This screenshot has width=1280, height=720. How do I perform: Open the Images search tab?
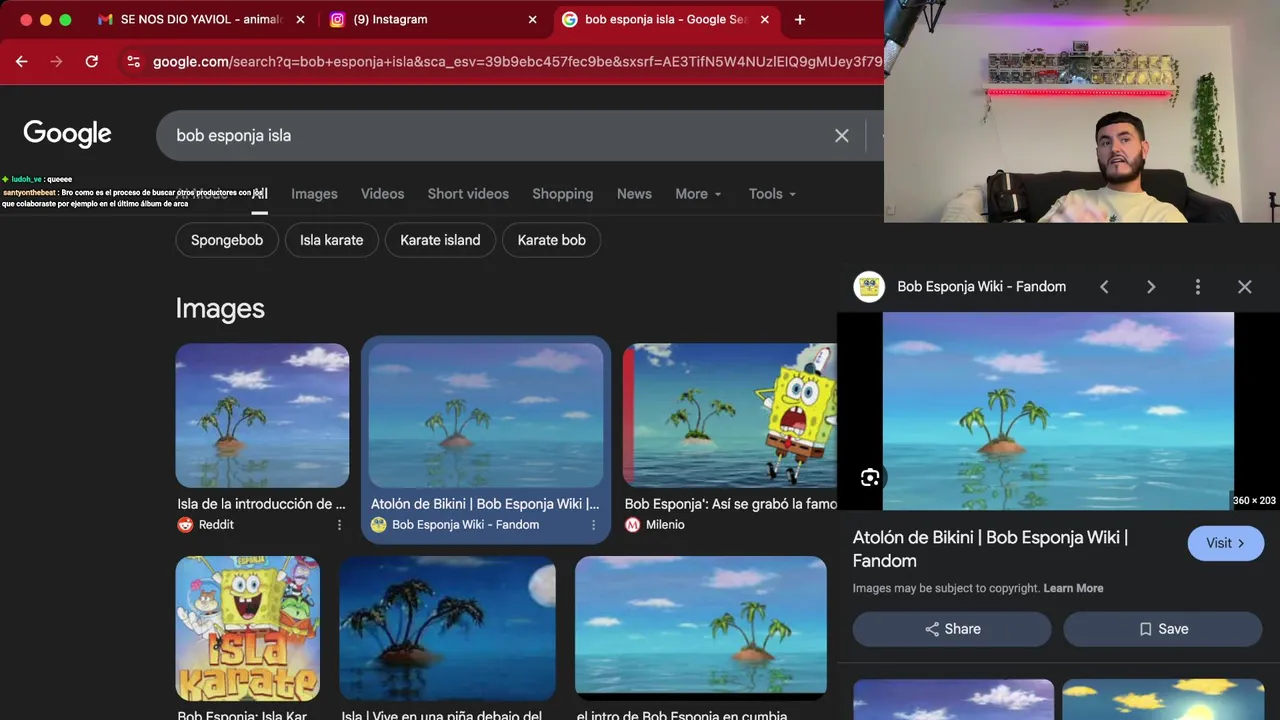(x=314, y=194)
